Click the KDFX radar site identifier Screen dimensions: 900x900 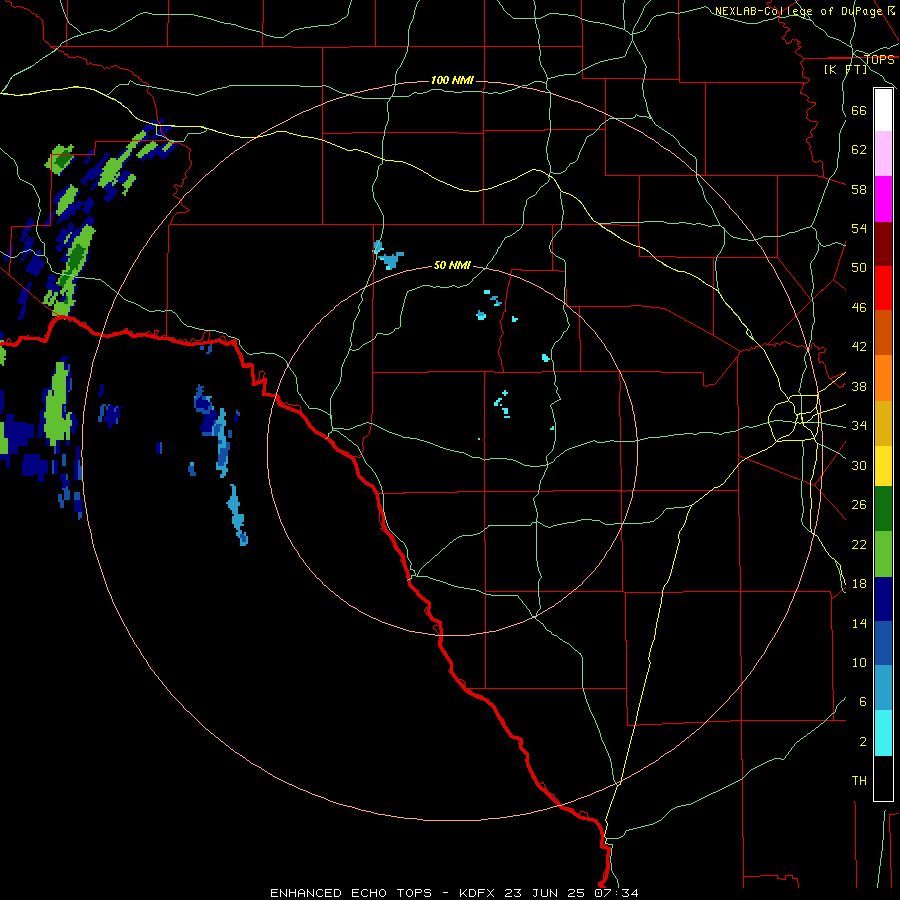pos(478,893)
